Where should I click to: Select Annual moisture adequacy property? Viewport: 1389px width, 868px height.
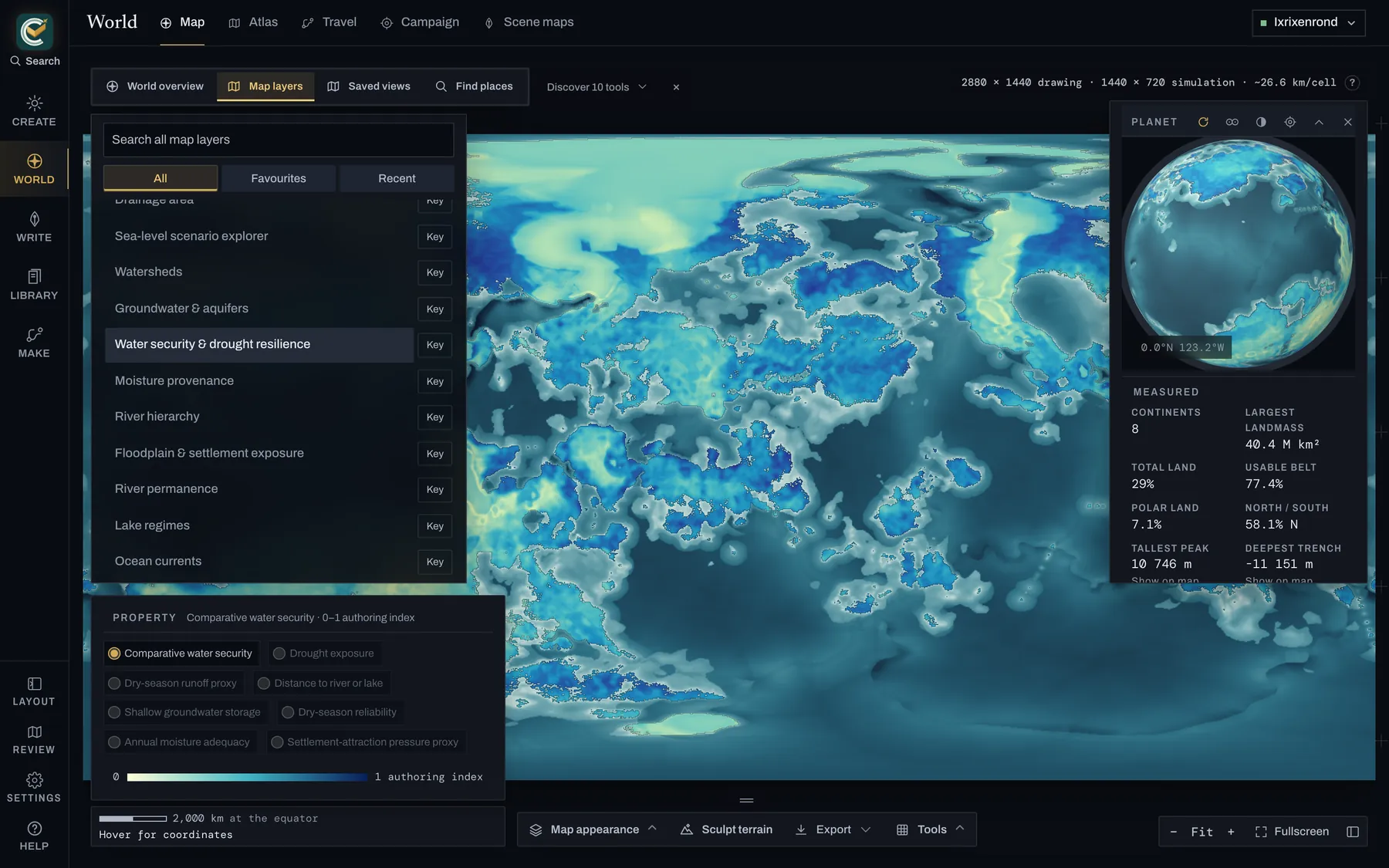179,742
